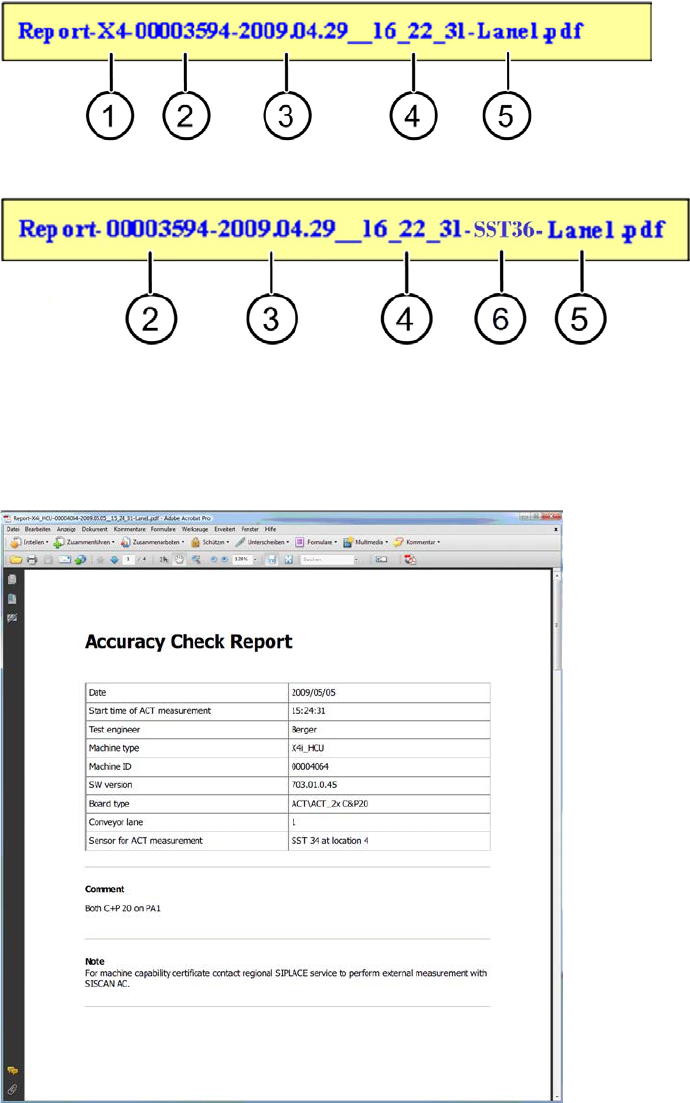
Task: Open the Datei menu
Action: [x=13, y=529]
